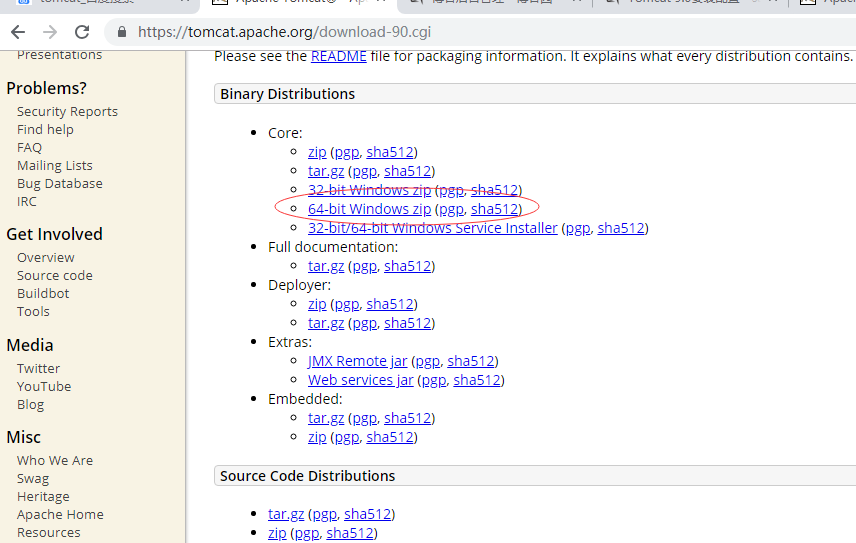Open Security Reports in sidebar
Screen dimensions: 856x543
pos(67,111)
